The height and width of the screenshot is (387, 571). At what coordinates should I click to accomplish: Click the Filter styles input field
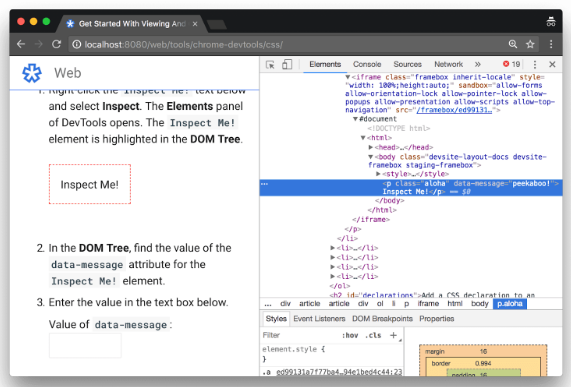click(x=299, y=335)
